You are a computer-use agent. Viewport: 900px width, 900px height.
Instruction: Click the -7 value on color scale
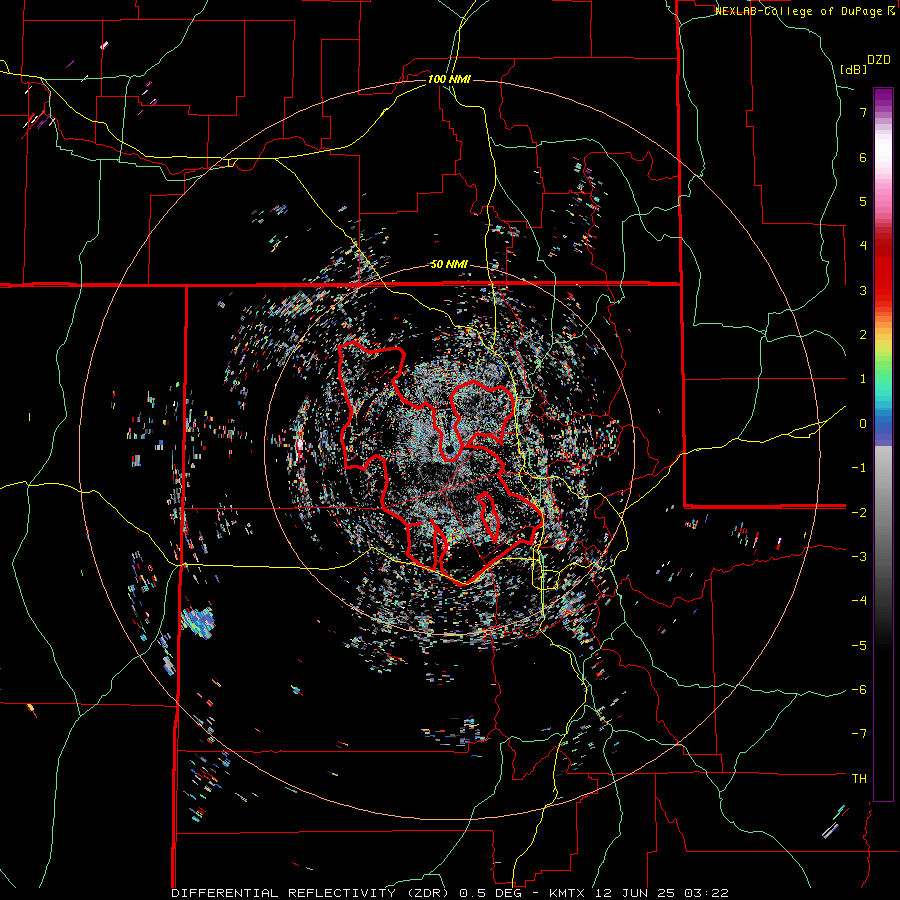click(859, 734)
